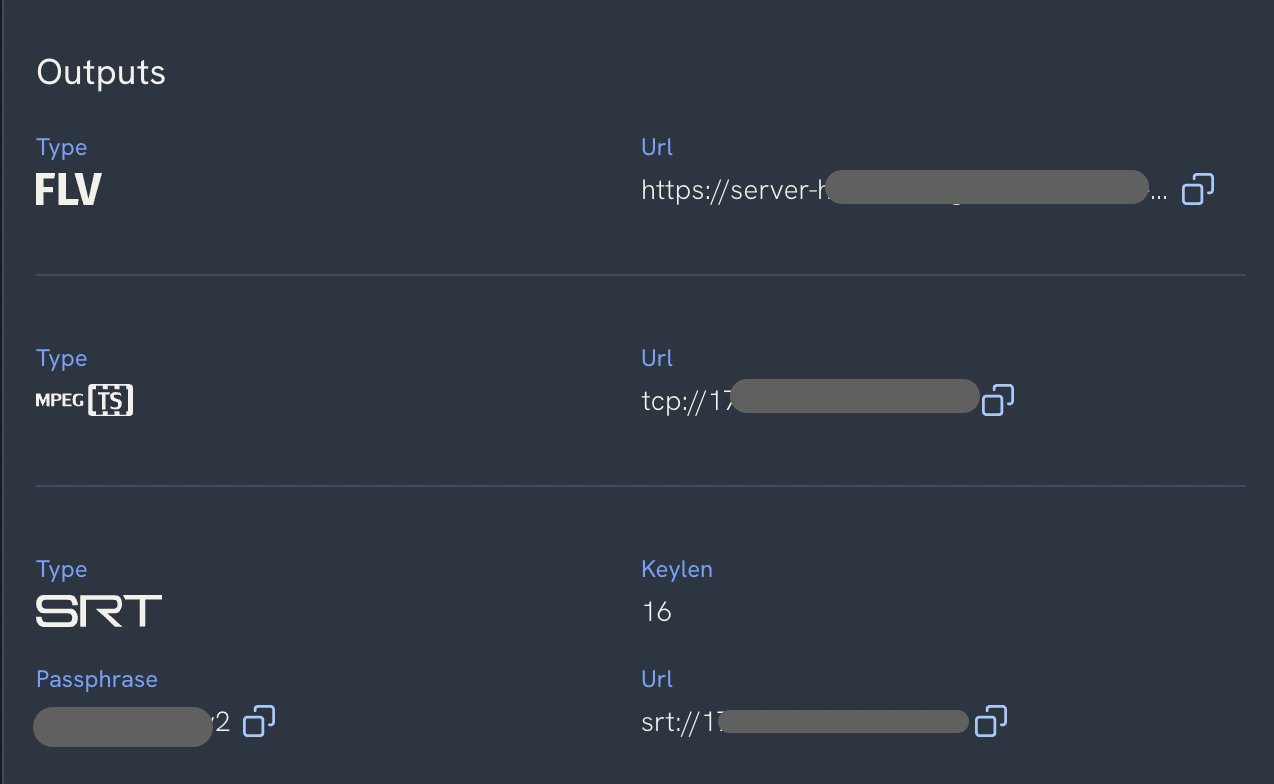This screenshot has width=1274, height=784.
Task: Click the copy icon beside the https URL
Action: [x=1197, y=188]
